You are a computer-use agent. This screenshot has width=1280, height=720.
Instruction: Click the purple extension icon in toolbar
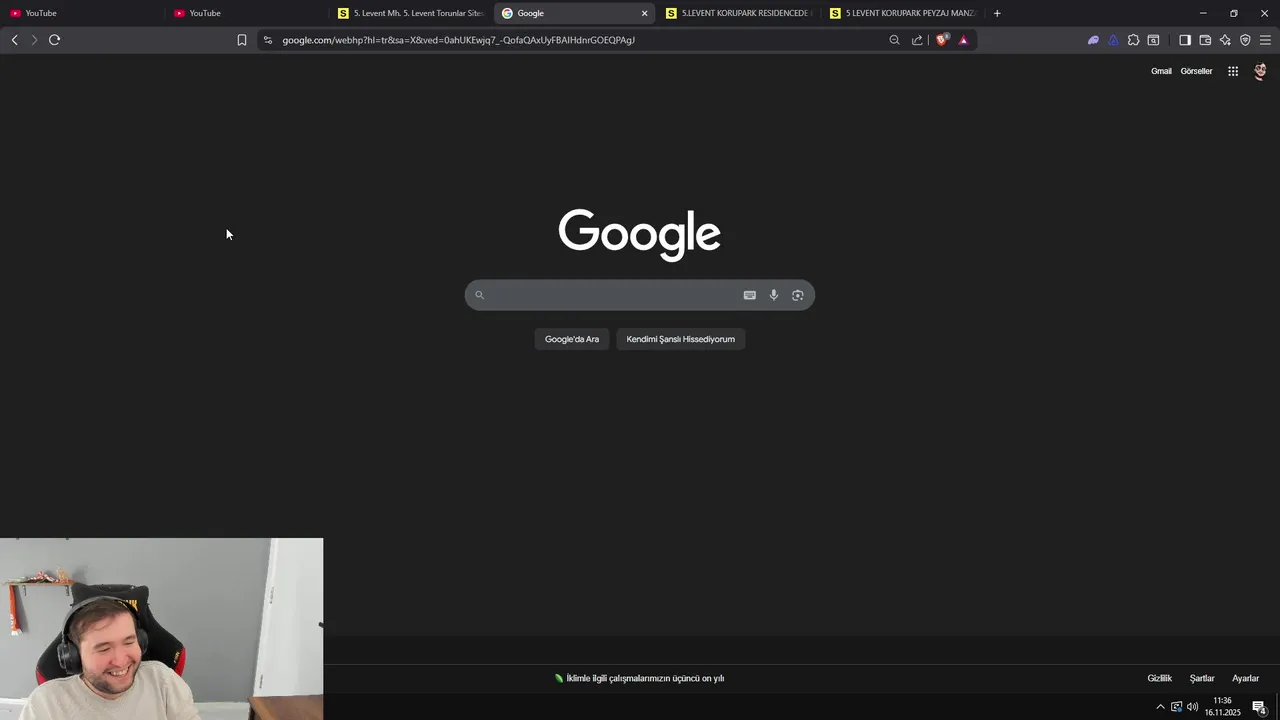[x=1093, y=40]
